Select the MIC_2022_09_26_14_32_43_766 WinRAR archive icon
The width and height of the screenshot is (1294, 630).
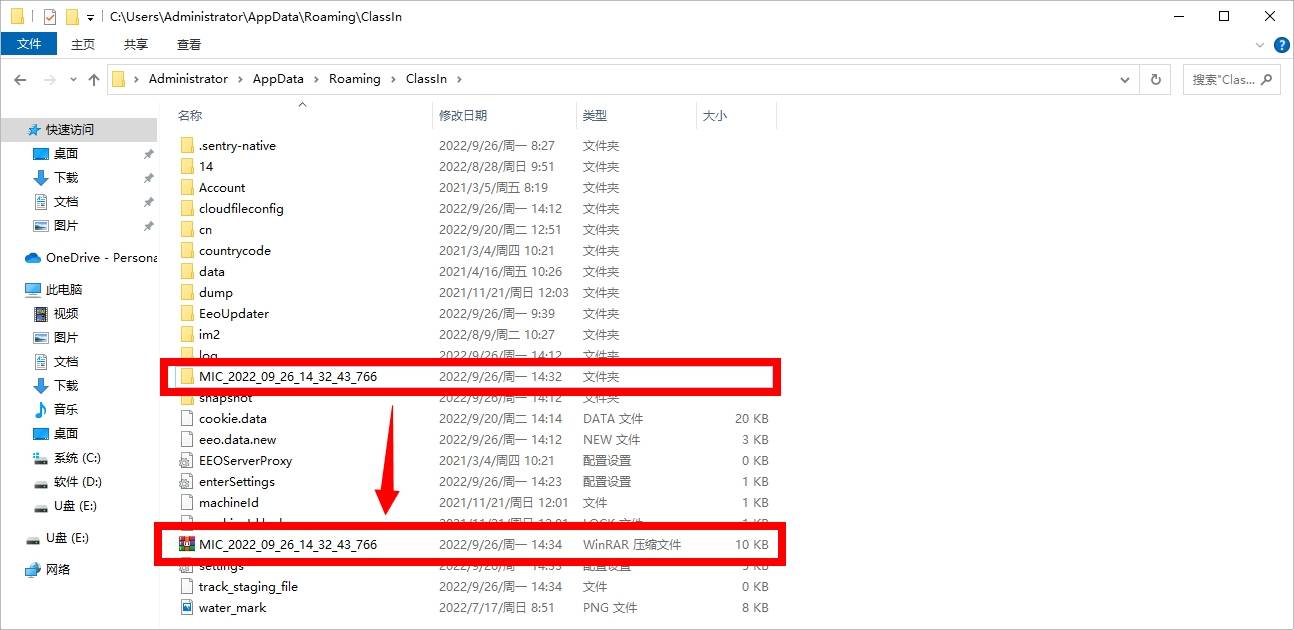coord(186,544)
